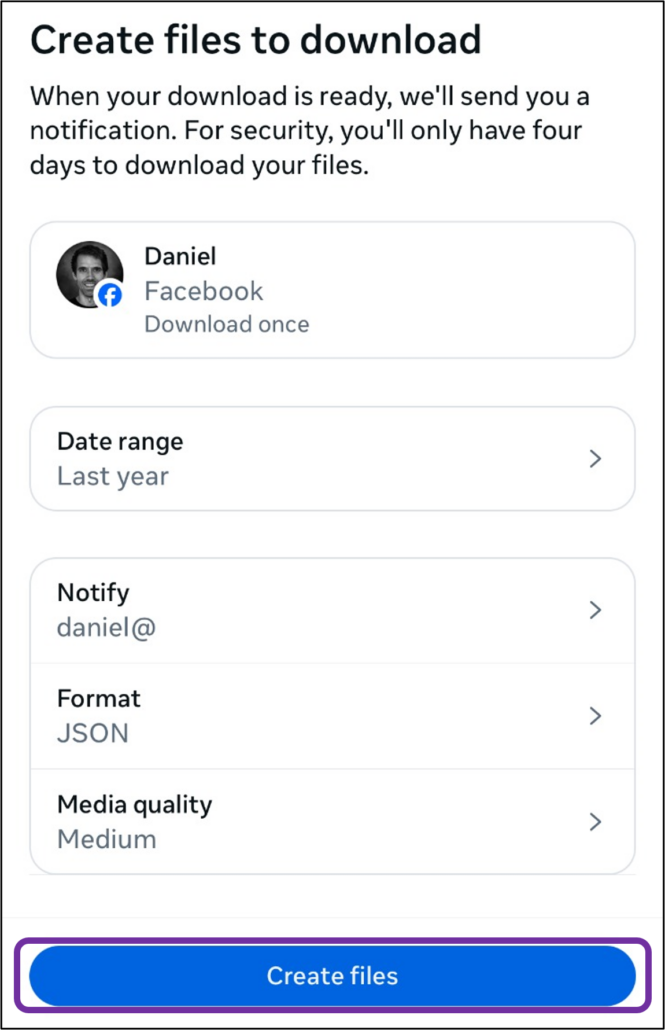Click the JSON format value

(93, 733)
